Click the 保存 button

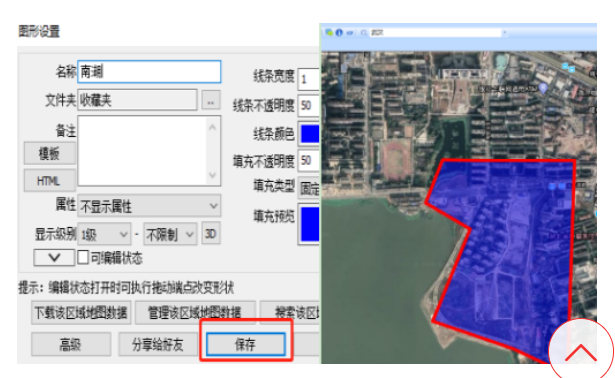click(246, 344)
